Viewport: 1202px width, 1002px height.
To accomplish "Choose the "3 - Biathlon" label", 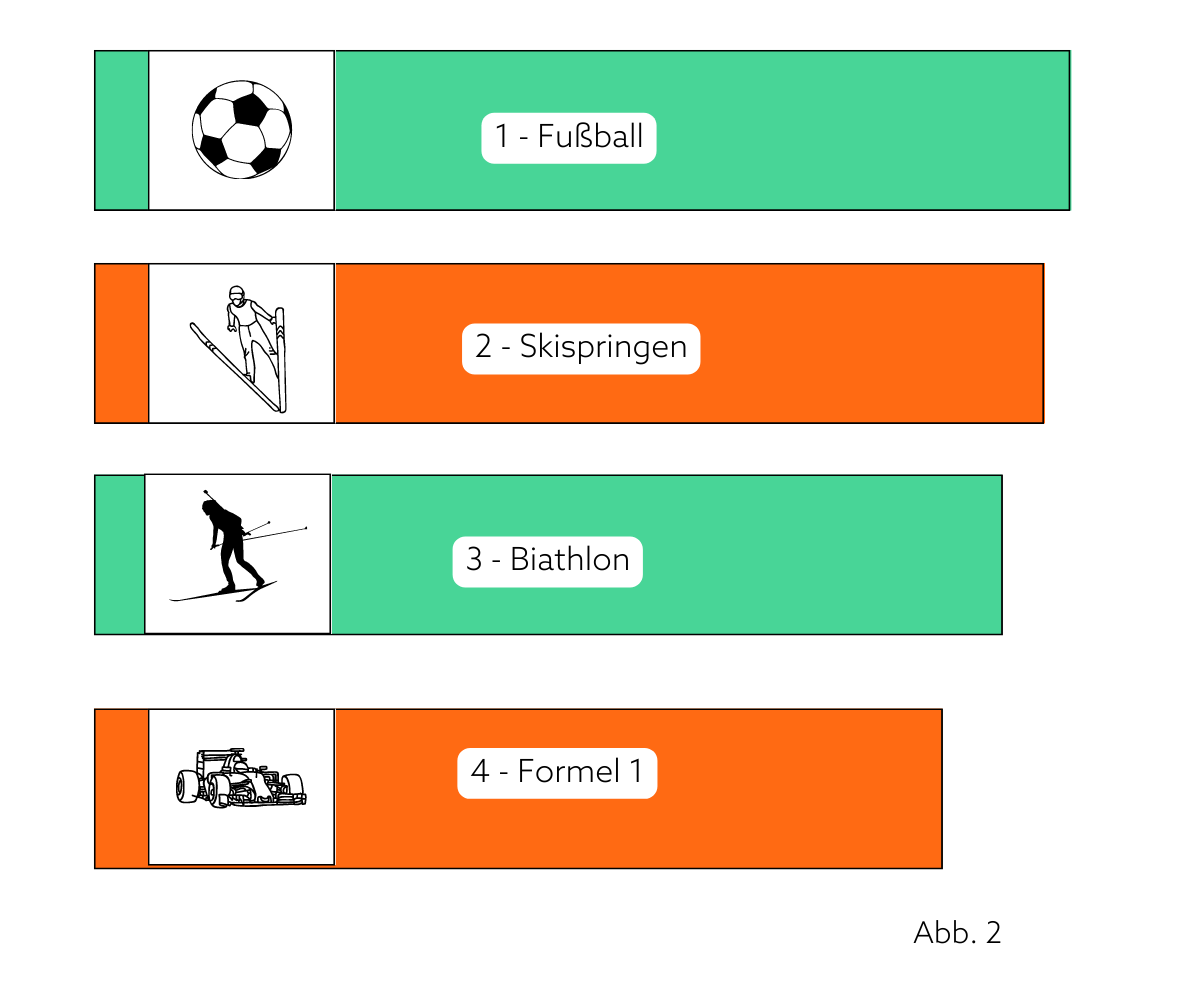I will coord(547,561).
